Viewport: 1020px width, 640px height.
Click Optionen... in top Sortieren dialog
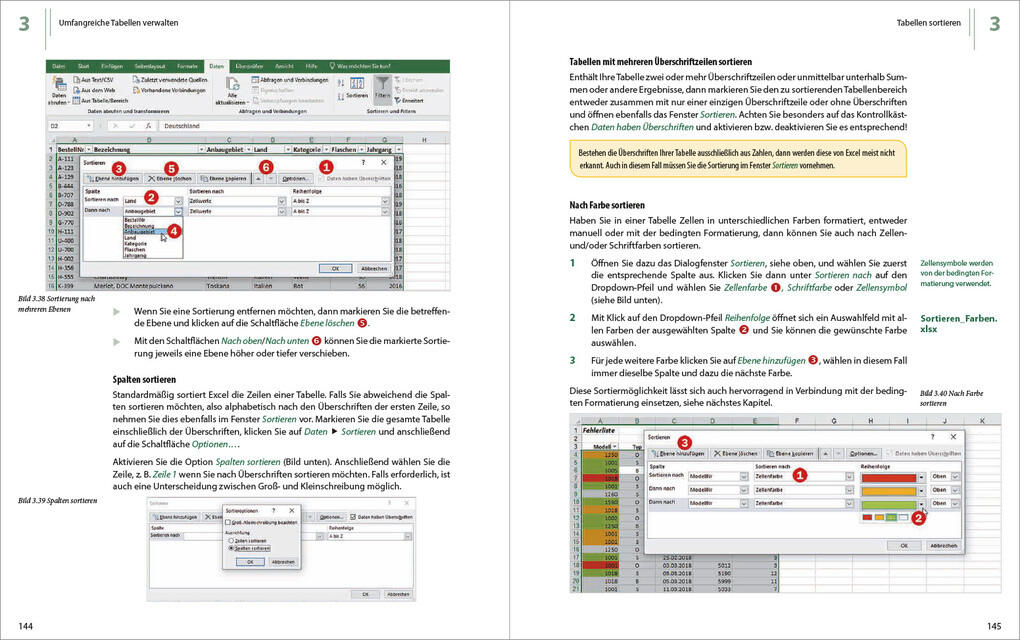[295, 178]
